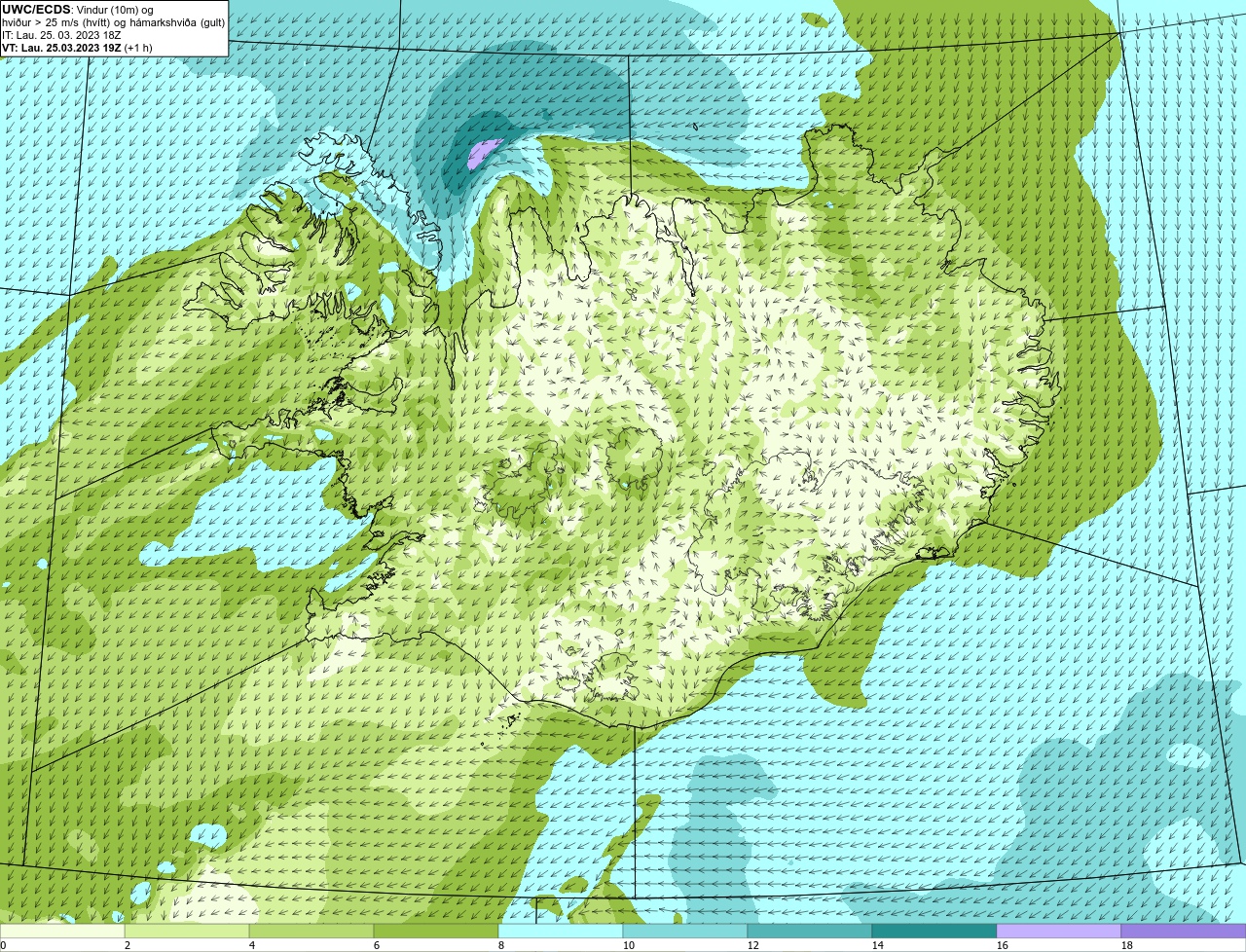Click the legend scale label "8"
Screen dimensions: 1246x952
(501, 945)
